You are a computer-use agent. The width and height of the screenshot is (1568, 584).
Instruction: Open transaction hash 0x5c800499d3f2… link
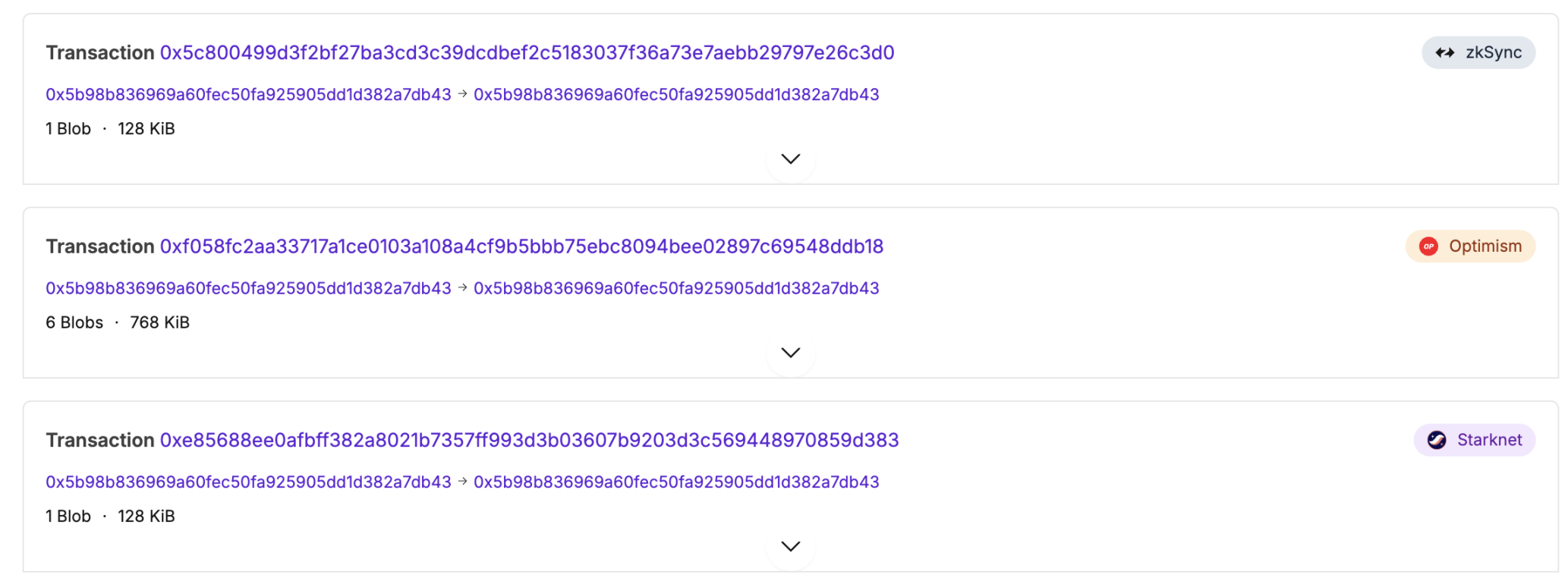527,53
